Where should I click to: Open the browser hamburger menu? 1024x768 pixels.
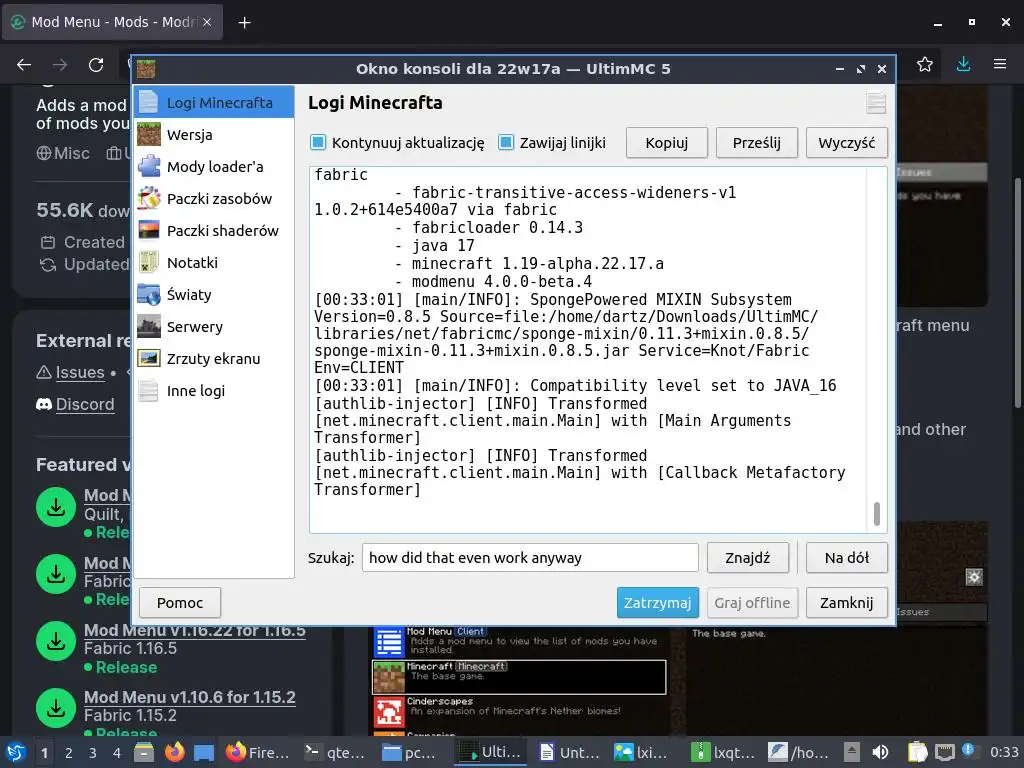[1000, 64]
